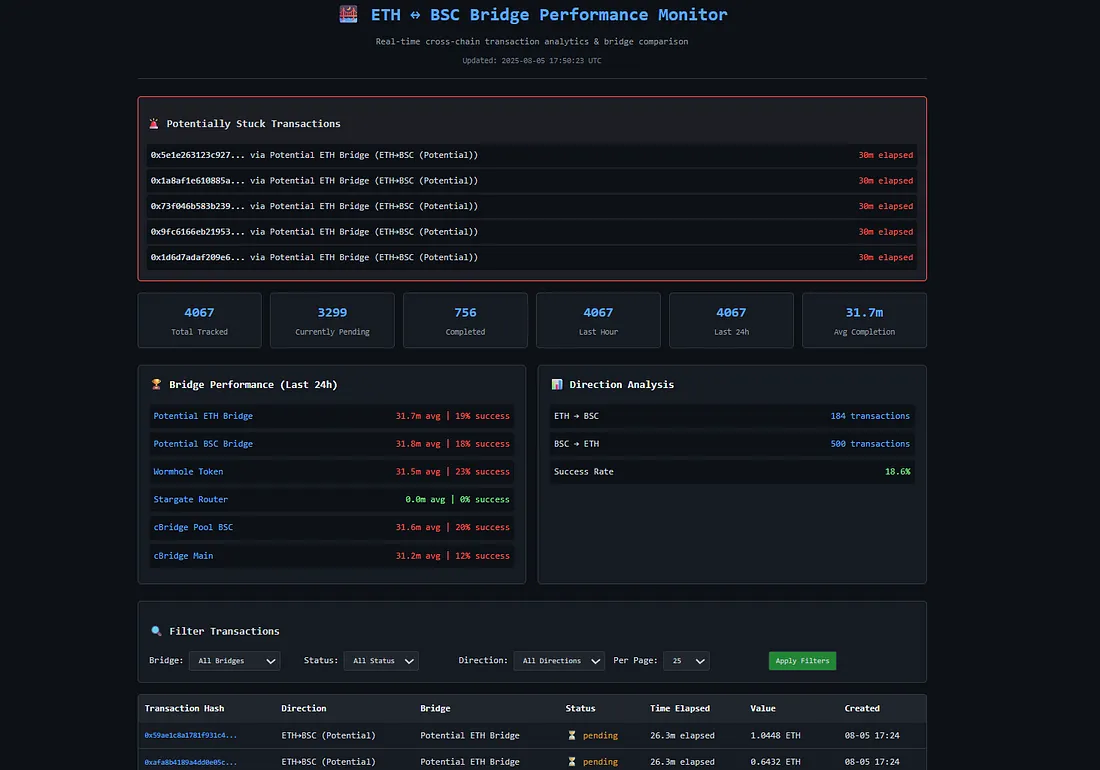Click the siren icon beside Potentially Stuck Transactions
Image resolution: width=1100 pixels, height=770 pixels.
click(154, 124)
